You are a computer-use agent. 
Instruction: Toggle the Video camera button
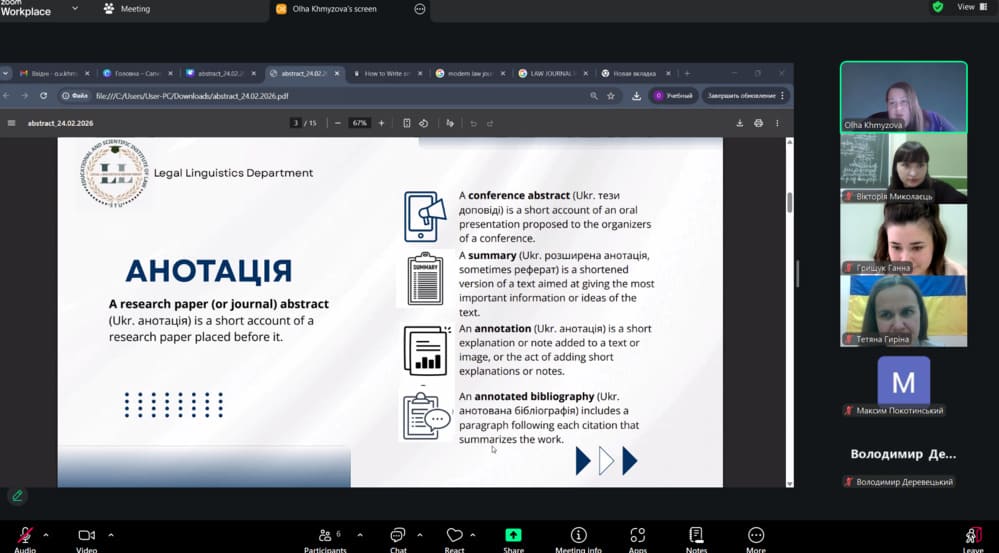pyautogui.click(x=86, y=536)
